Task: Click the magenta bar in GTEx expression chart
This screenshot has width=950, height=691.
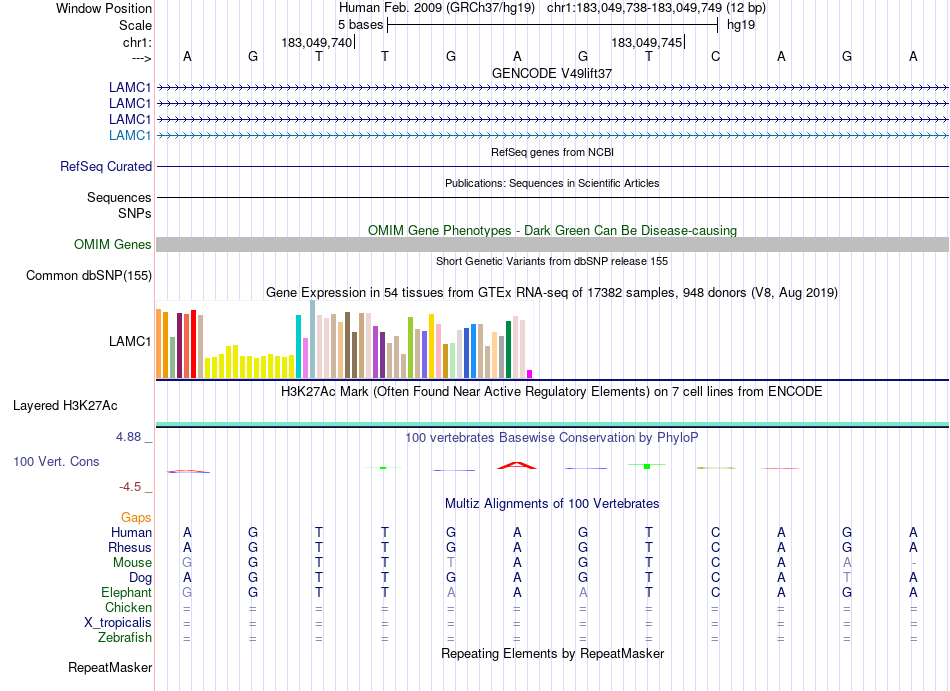Action: [530, 374]
